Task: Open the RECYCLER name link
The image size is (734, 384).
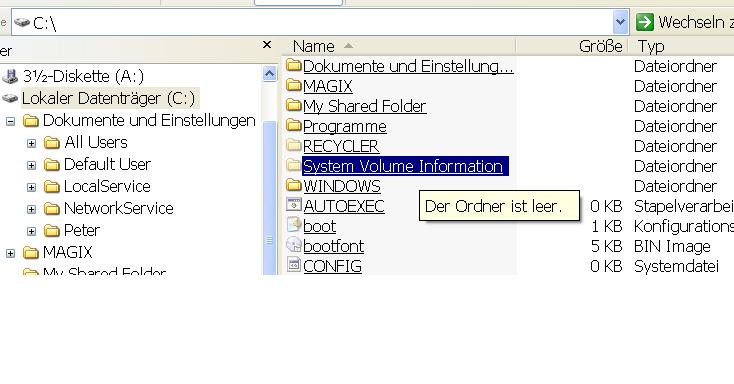Action: point(341,146)
